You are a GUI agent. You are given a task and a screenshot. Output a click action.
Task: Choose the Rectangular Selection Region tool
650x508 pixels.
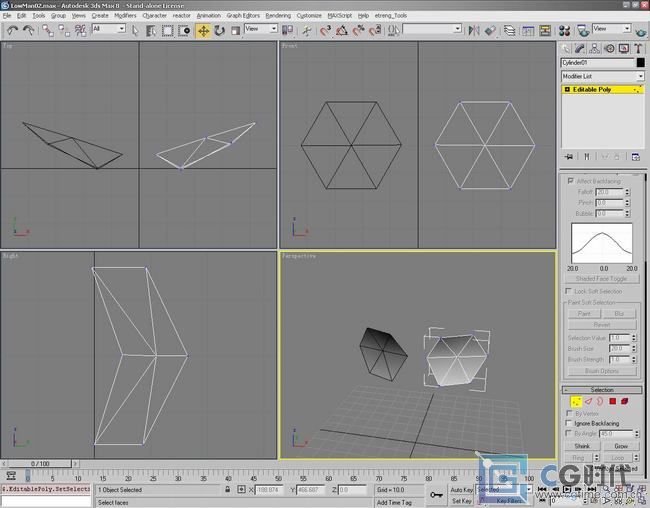pyautogui.click(x=167, y=30)
